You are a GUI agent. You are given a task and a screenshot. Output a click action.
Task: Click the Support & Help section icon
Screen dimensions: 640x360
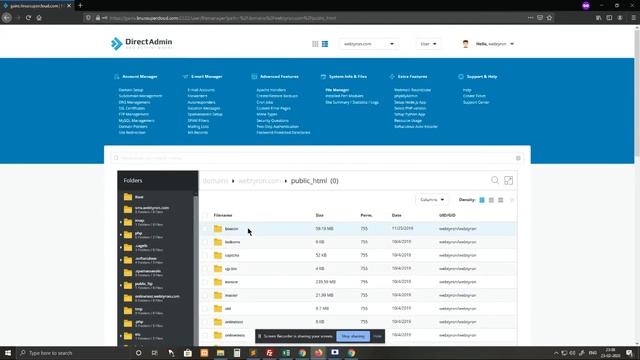[461, 76]
